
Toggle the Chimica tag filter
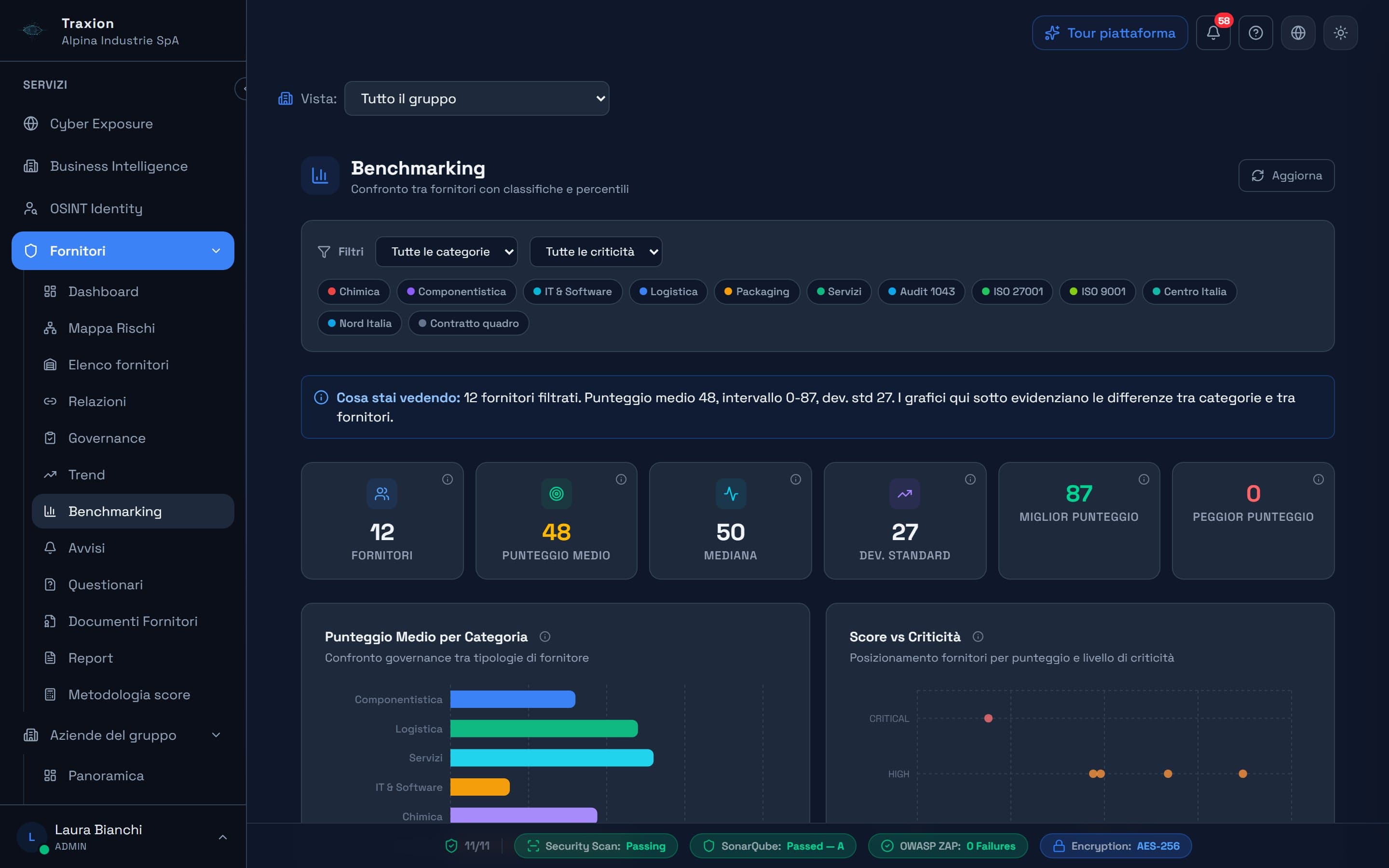(x=354, y=292)
